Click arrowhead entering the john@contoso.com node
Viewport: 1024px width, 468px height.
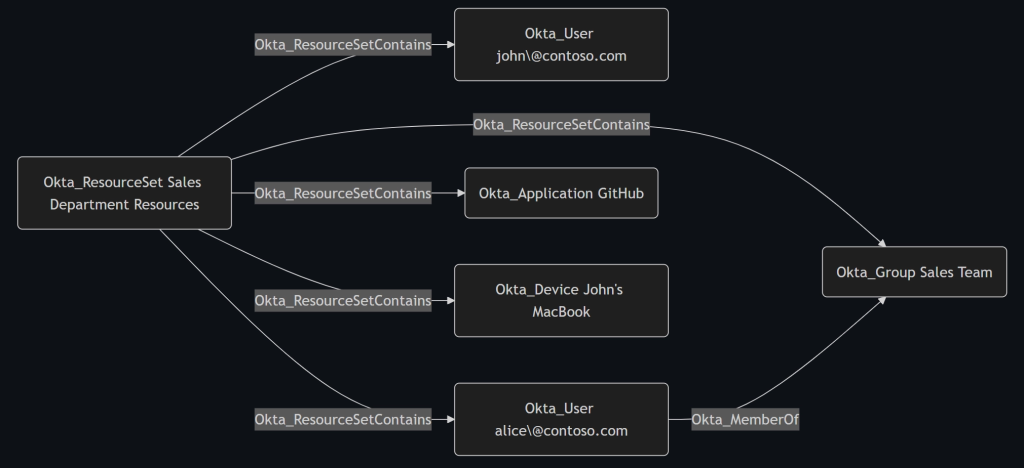tap(450, 45)
